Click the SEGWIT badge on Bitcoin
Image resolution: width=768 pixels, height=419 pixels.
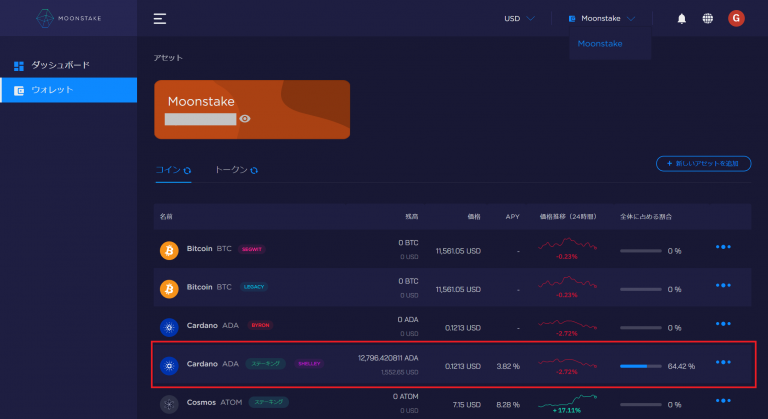tap(252, 249)
